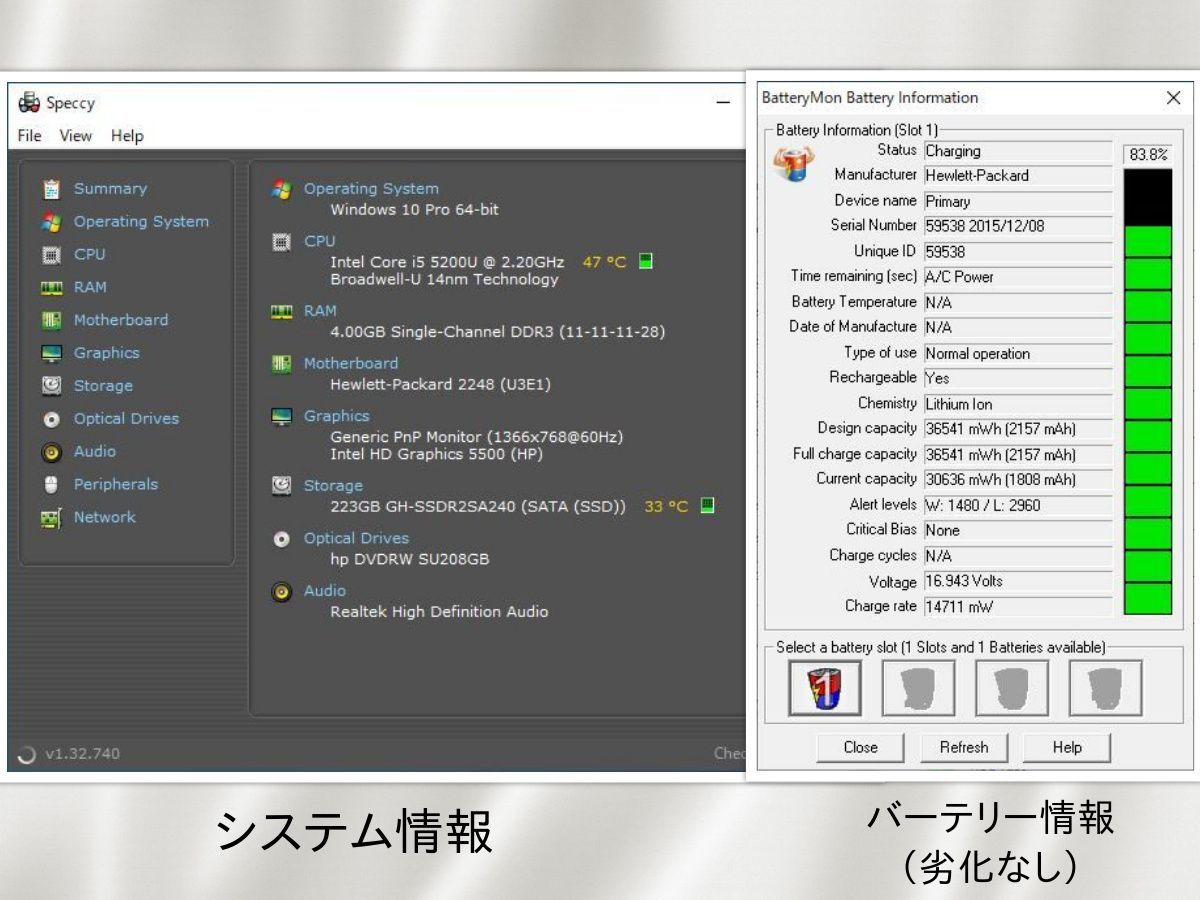Click 'Hewlett-Packard 2248 (U3E1)' text
Image resolution: width=1200 pixels, height=900 pixels.
point(441,384)
